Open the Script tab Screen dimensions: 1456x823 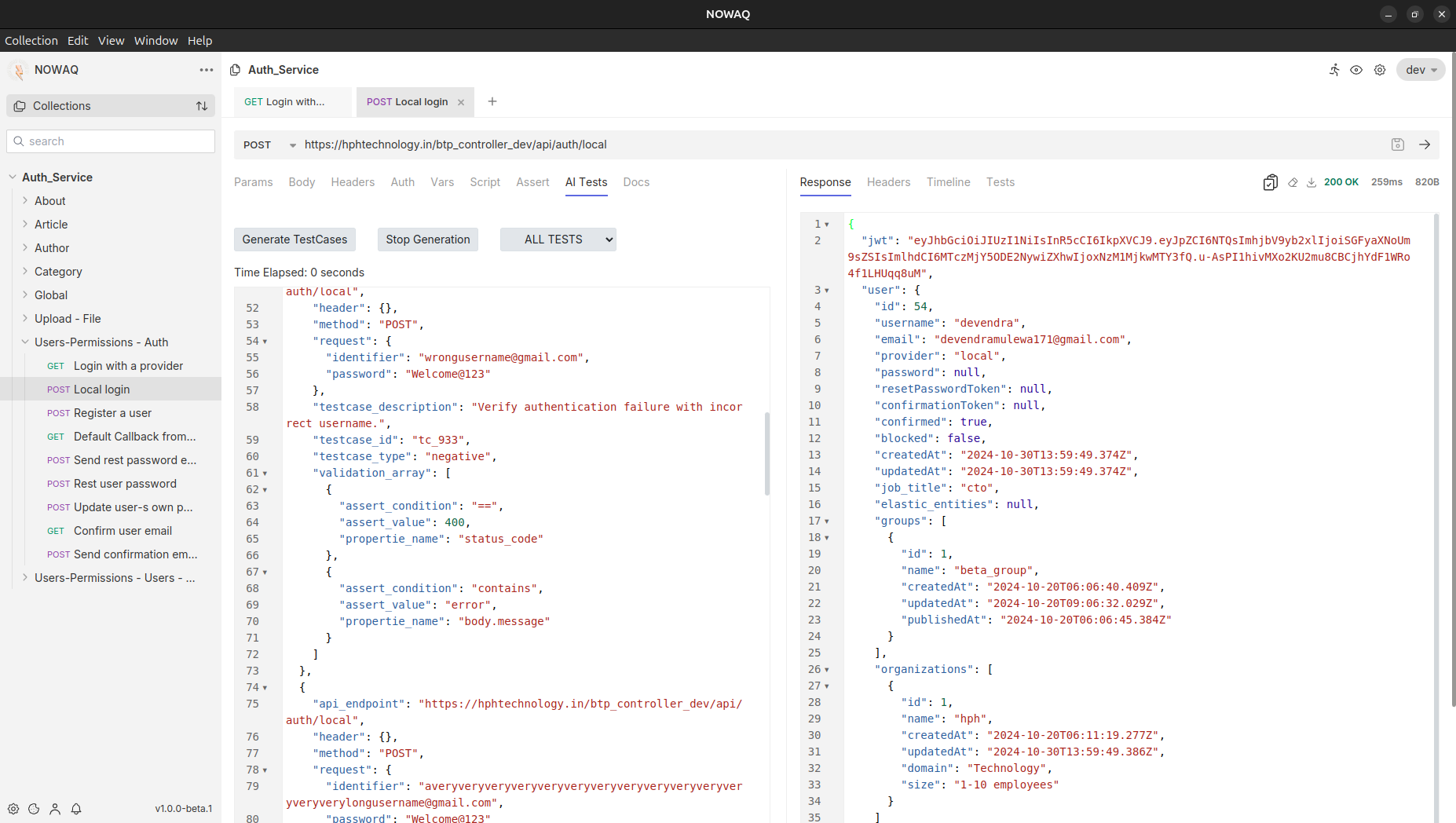click(485, 182)
